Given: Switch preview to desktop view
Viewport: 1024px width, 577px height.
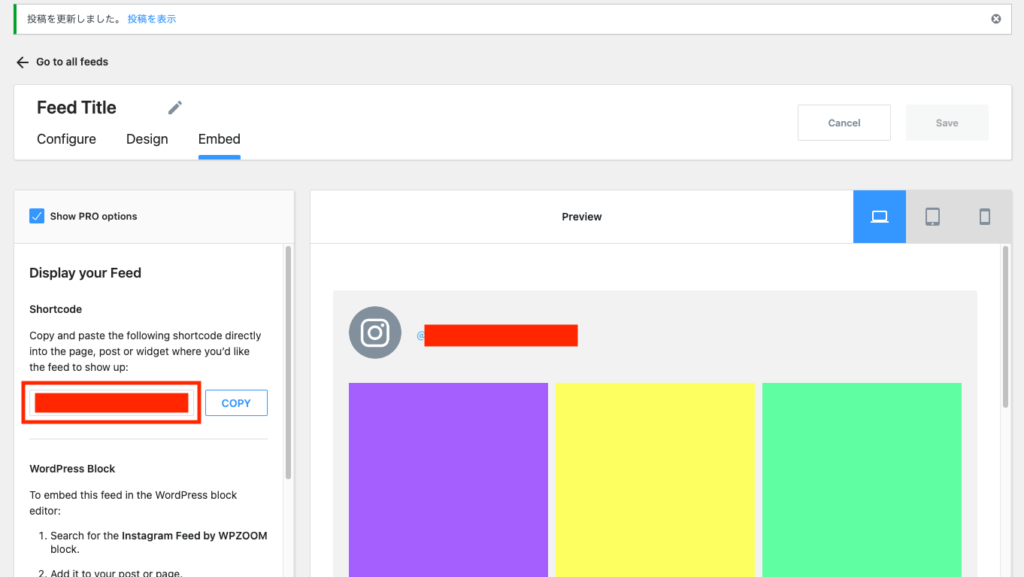Looking at the screenshot, I should pyautogui.click(x=879, y=216).
